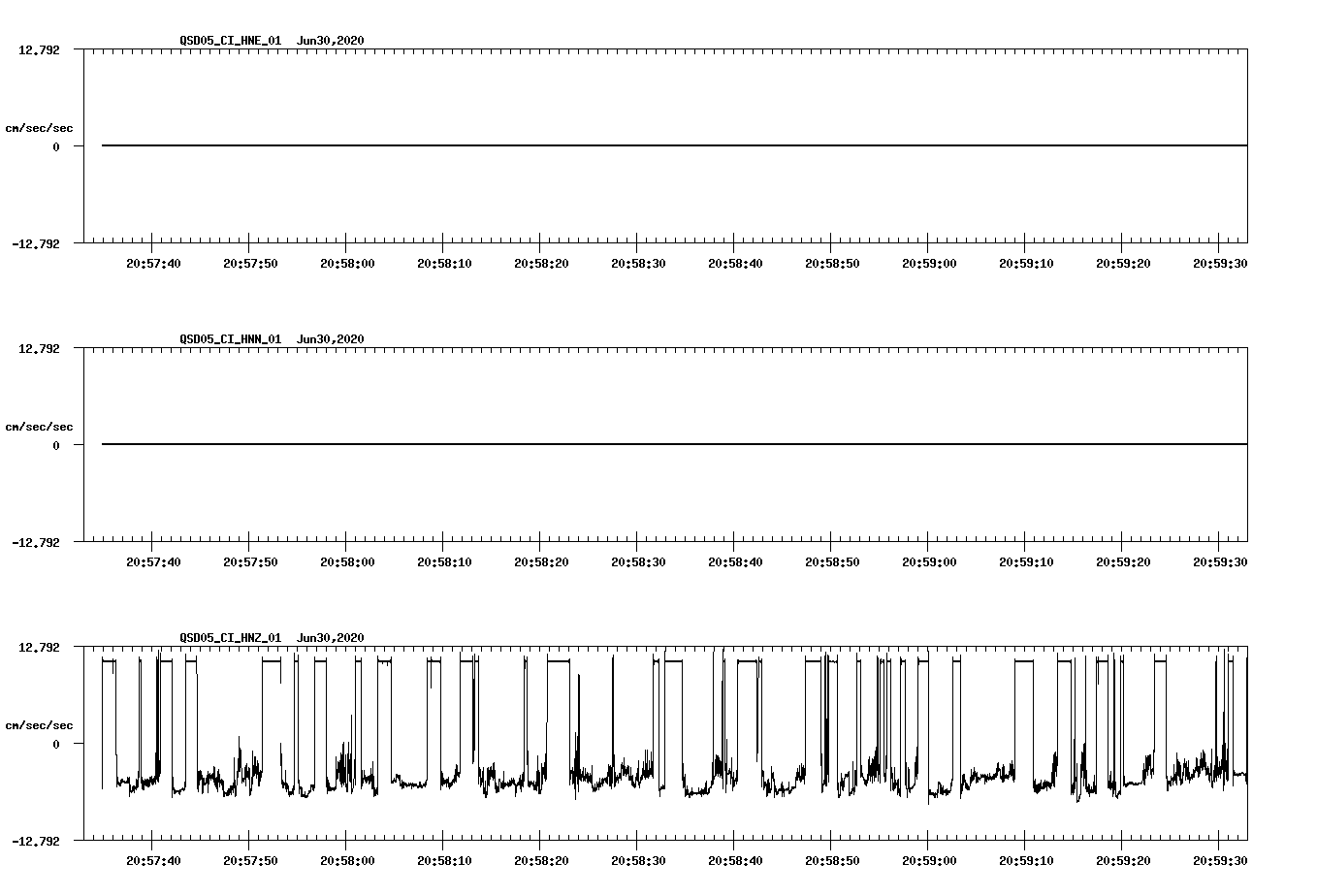Click the 20:59:30 time label under HNZ plot
This screenshot has height=896, width=1317.
pyautogui.click(x=1220, y=861)
